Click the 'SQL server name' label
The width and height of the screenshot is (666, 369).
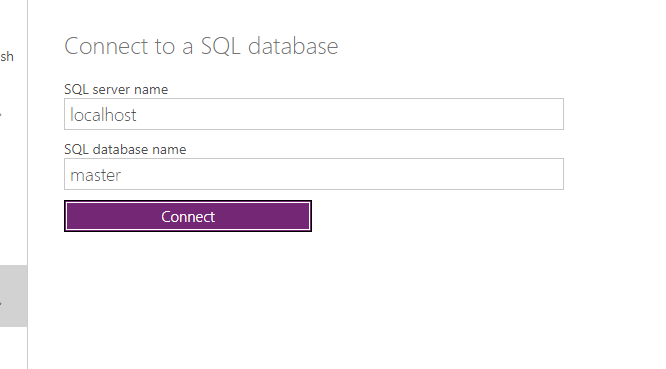(116, 89)
